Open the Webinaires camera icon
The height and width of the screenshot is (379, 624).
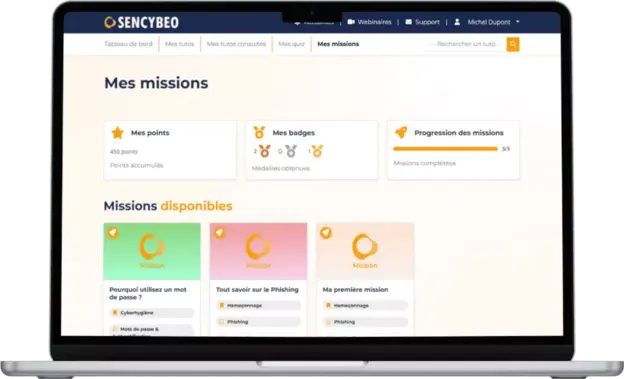tap(351, 22)
